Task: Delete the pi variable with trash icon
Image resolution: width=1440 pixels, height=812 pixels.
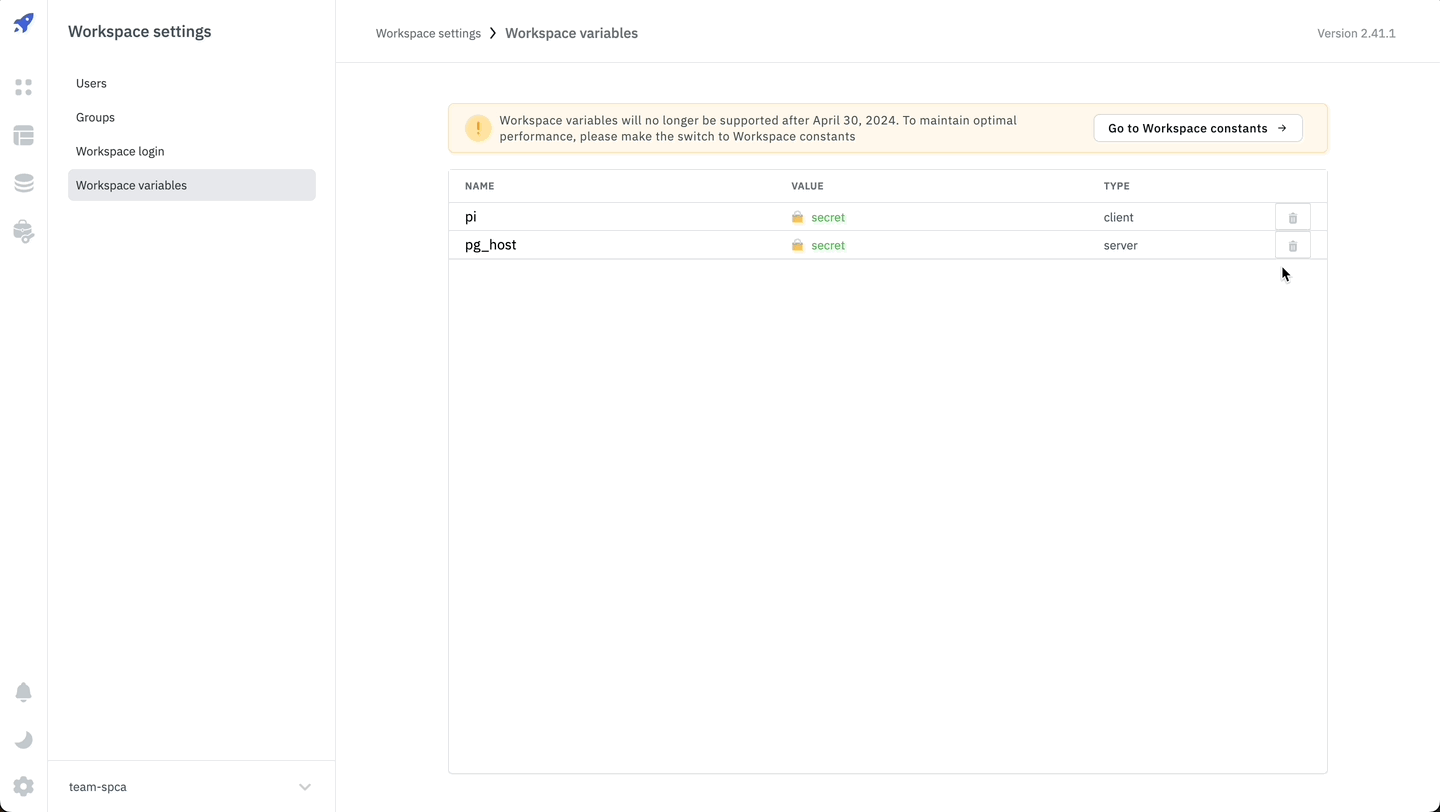Action: point(1292,217)
